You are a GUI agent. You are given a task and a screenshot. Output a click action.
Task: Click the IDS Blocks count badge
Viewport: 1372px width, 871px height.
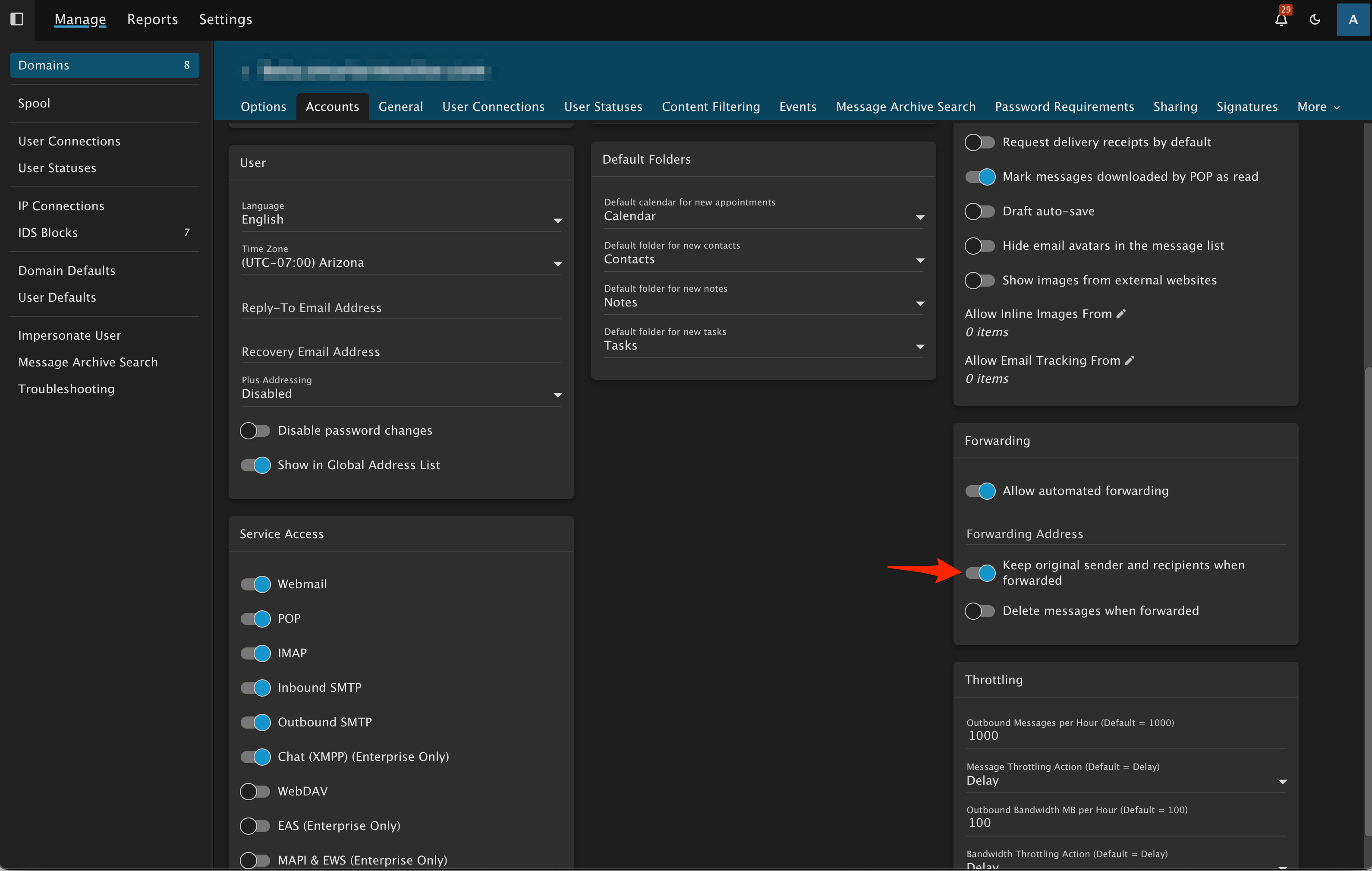(186, 232)
